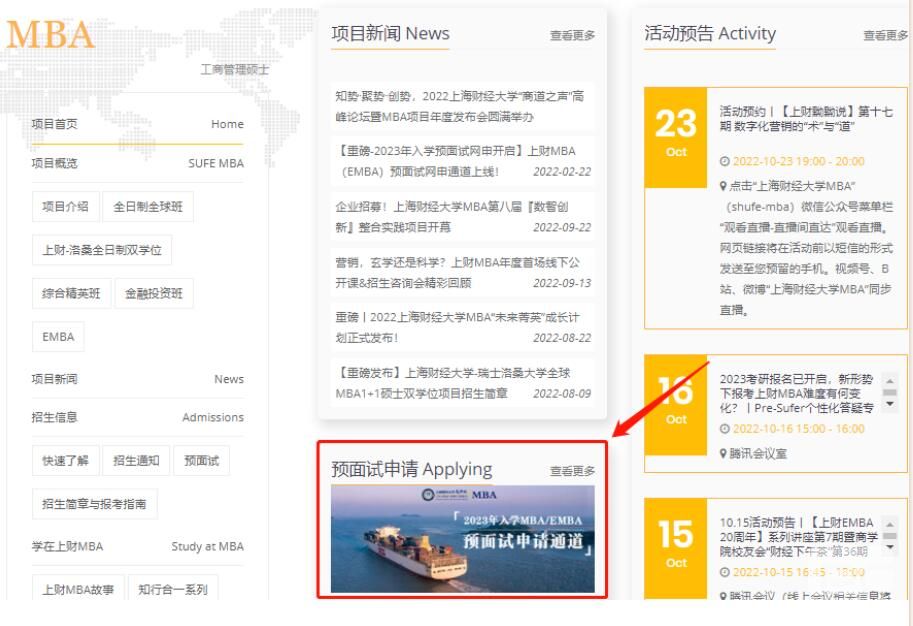
Task: Select 全日制全球班 program
Action: pos(148,207)
